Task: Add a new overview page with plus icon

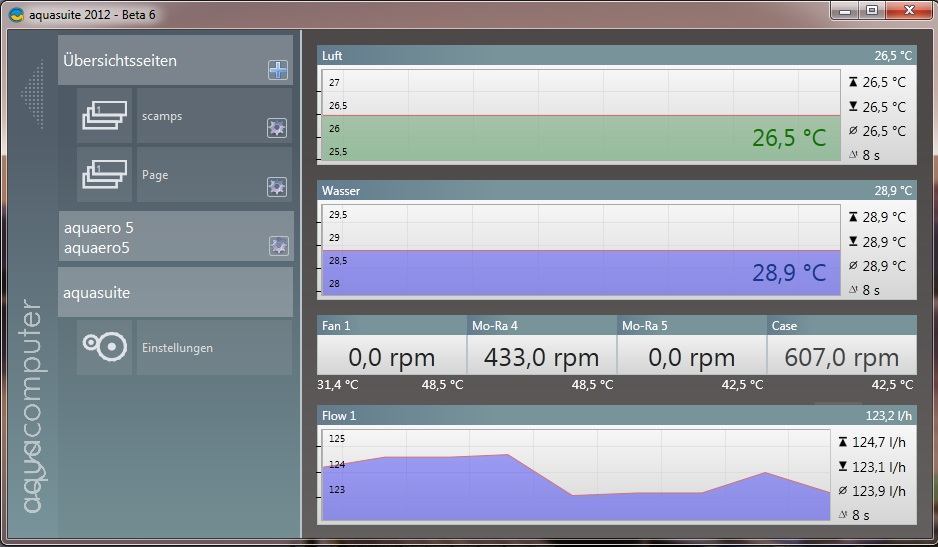Action: tap(278, 70)
